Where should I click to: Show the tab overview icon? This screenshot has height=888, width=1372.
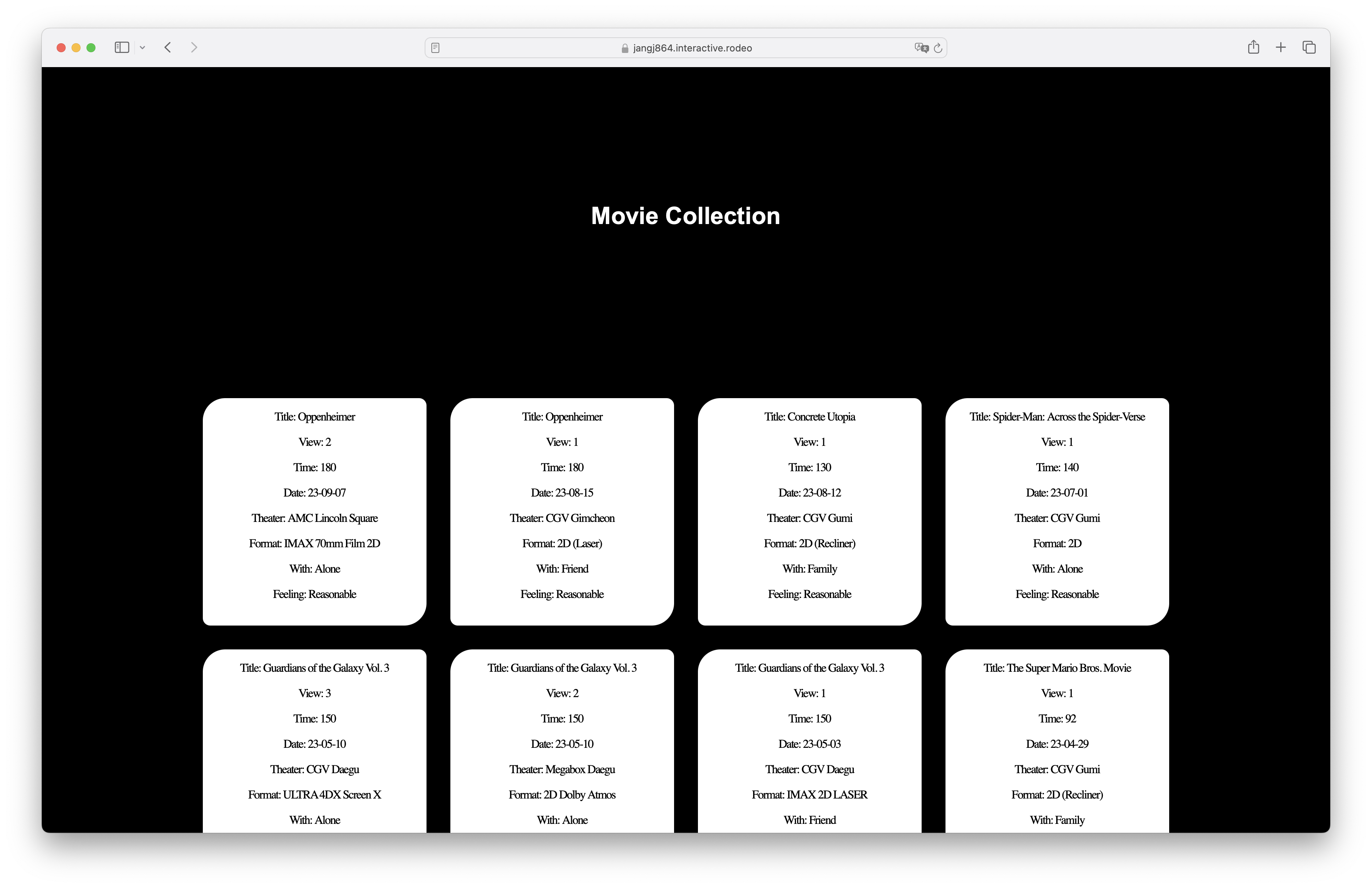tap(1309, 48)
